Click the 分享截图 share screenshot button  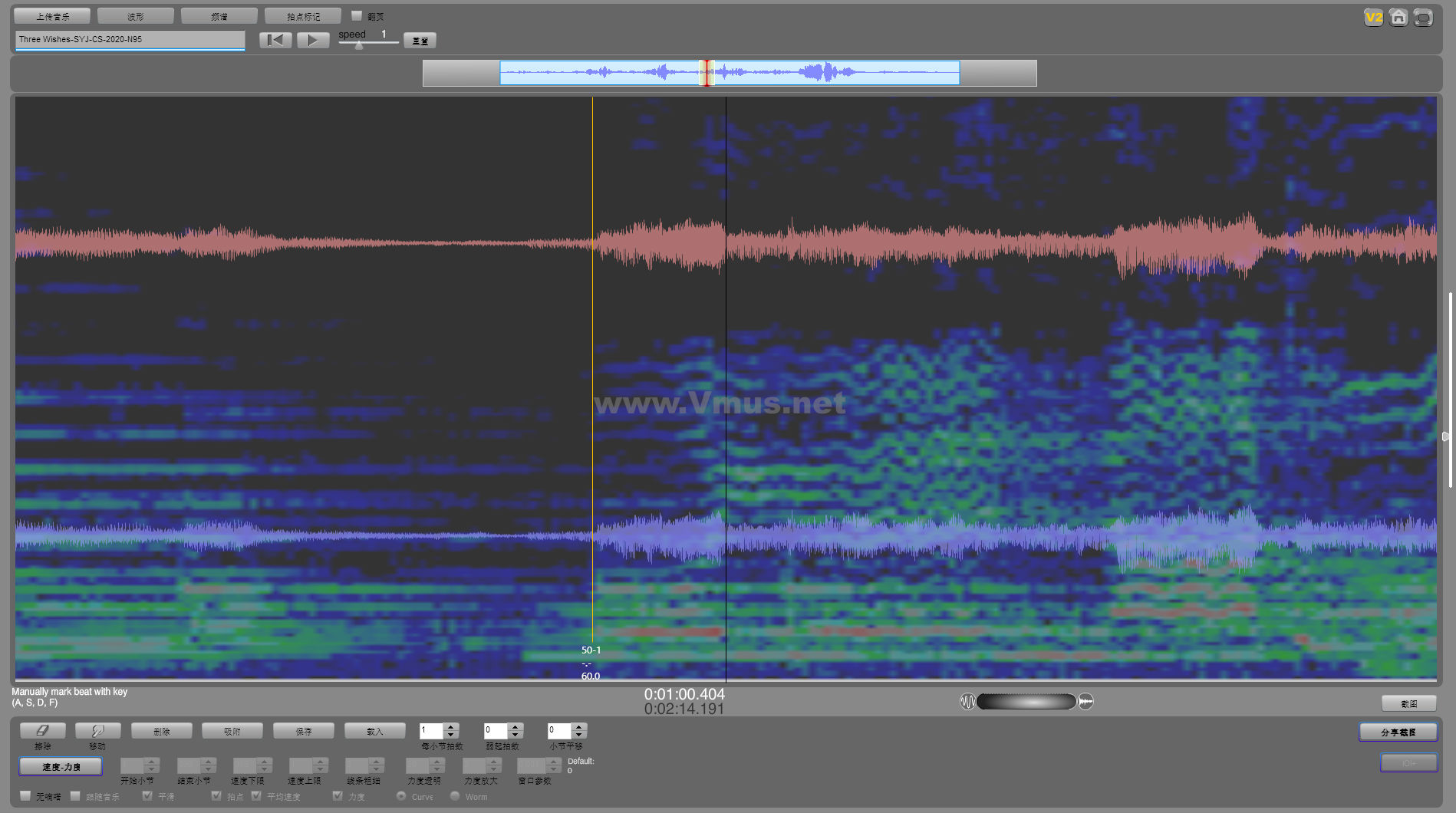coord(1398,732)
